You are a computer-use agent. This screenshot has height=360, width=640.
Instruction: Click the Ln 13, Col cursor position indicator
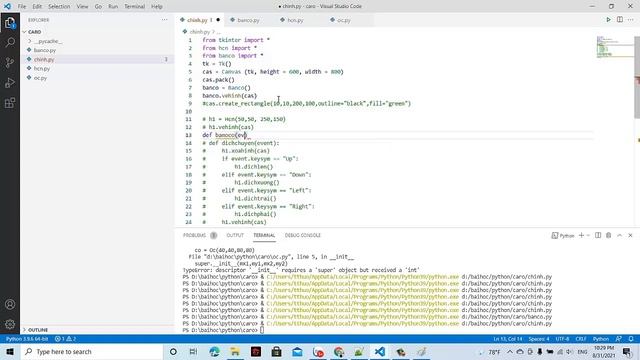pyautogui.click(x=508, y=339)
